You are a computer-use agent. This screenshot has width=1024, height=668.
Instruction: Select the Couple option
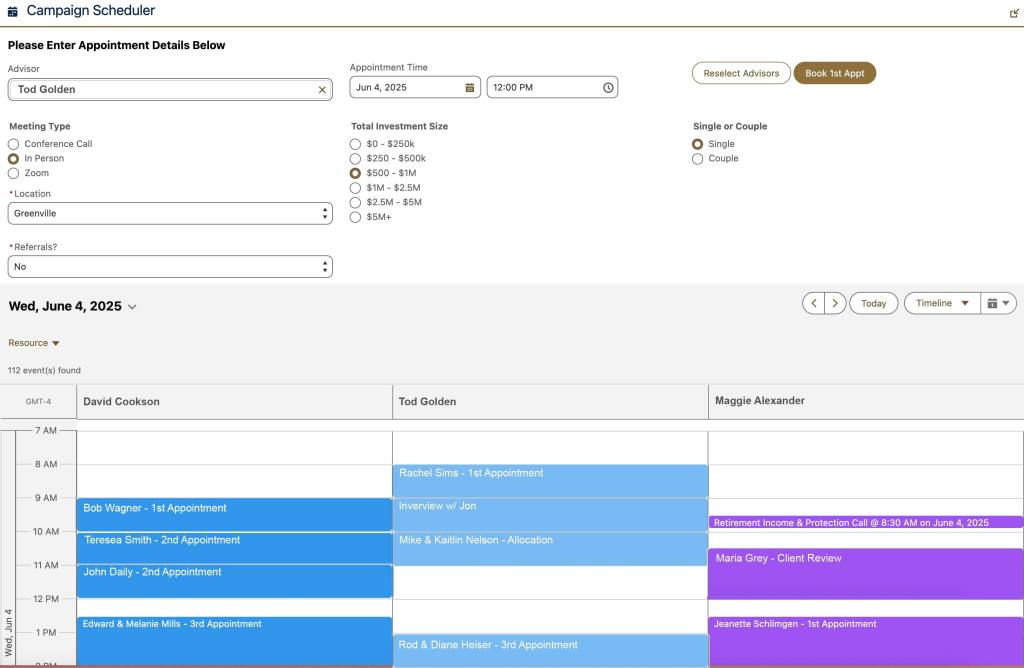tap(698, 159)
